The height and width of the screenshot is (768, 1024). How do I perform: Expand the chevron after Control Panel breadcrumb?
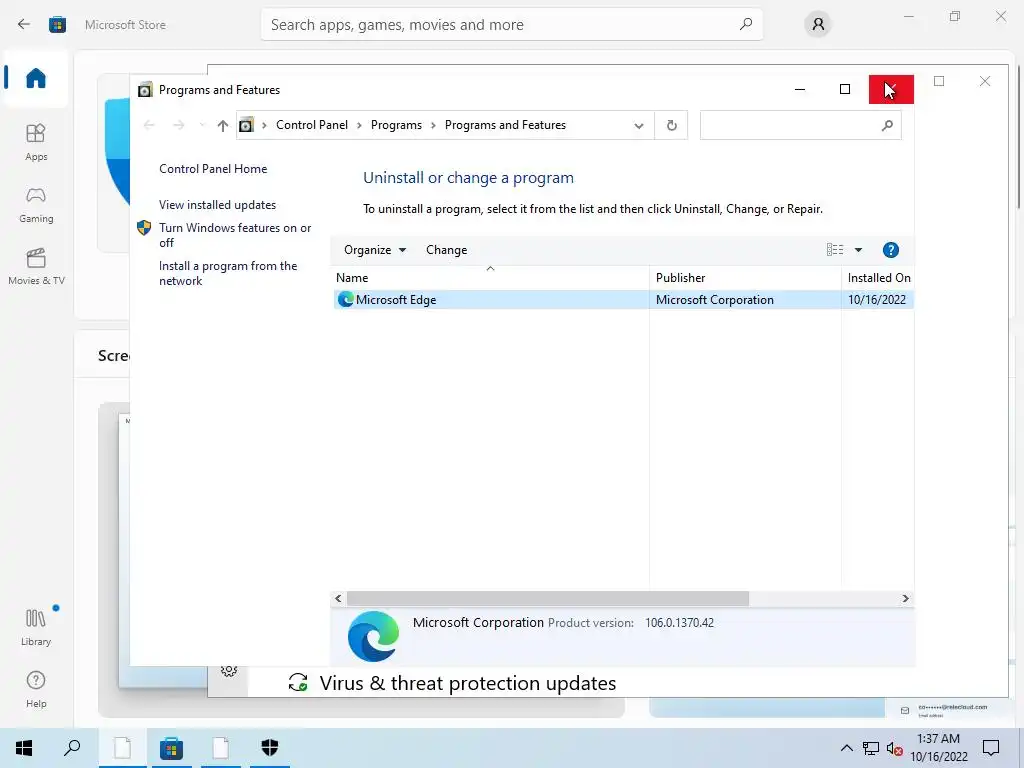click(359, 125)
